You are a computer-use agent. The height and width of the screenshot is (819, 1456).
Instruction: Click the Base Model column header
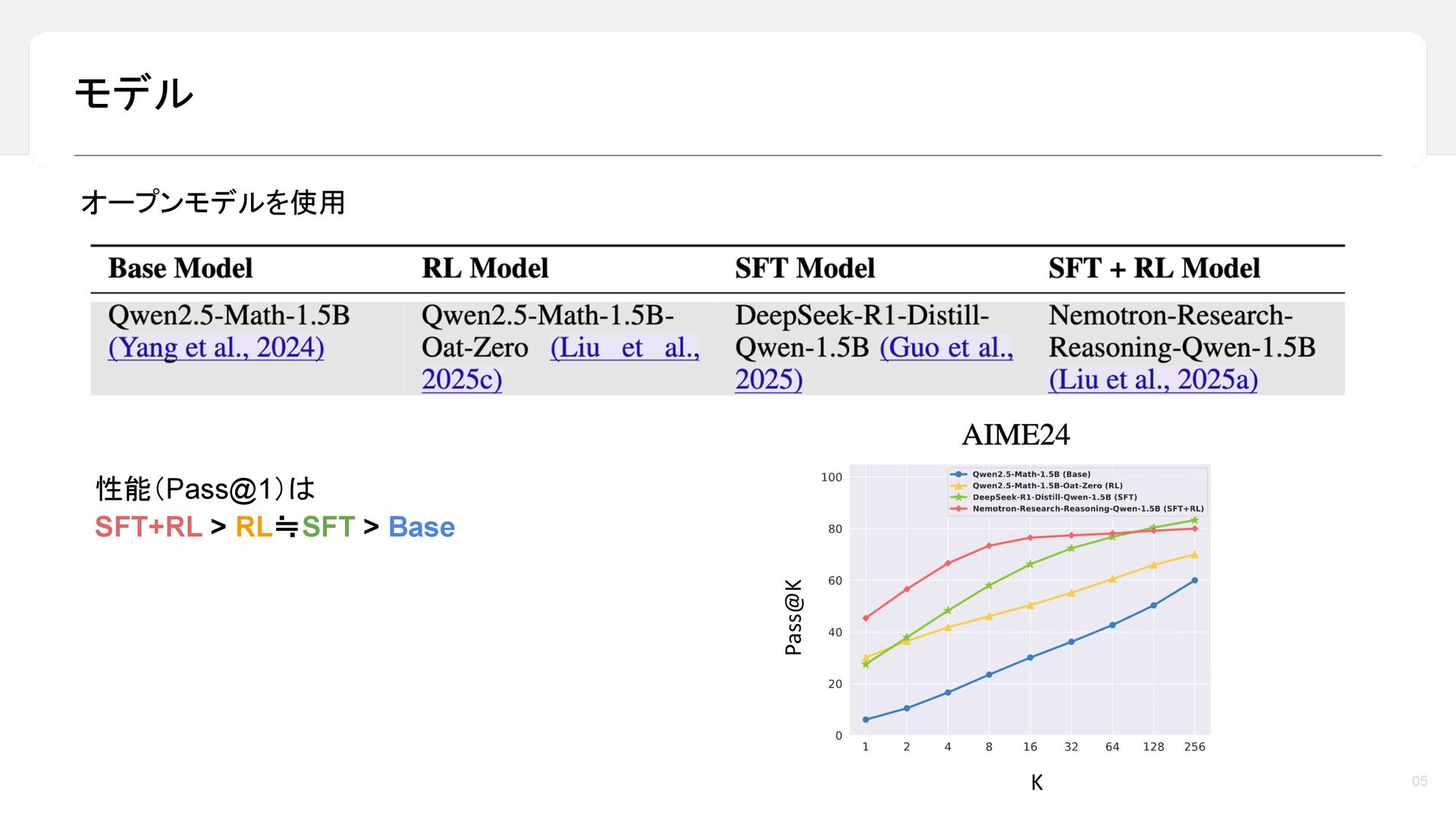coord(180,268)
